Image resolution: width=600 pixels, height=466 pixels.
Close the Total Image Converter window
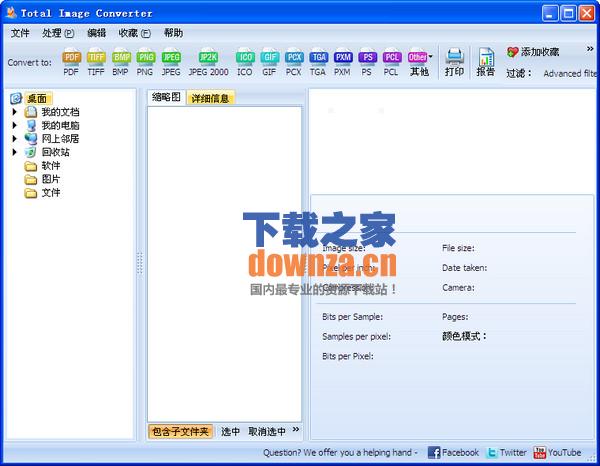tap(587, 14)
